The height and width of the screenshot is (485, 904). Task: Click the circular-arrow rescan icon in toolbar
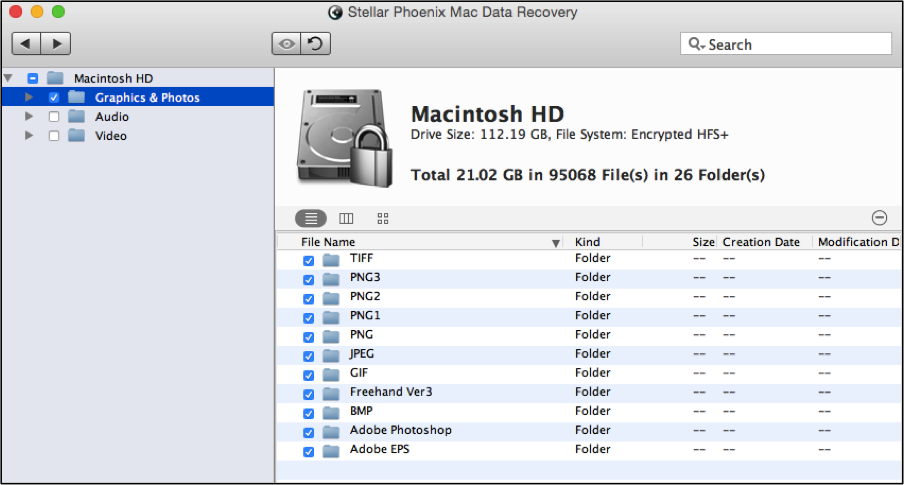coord(315,44)
